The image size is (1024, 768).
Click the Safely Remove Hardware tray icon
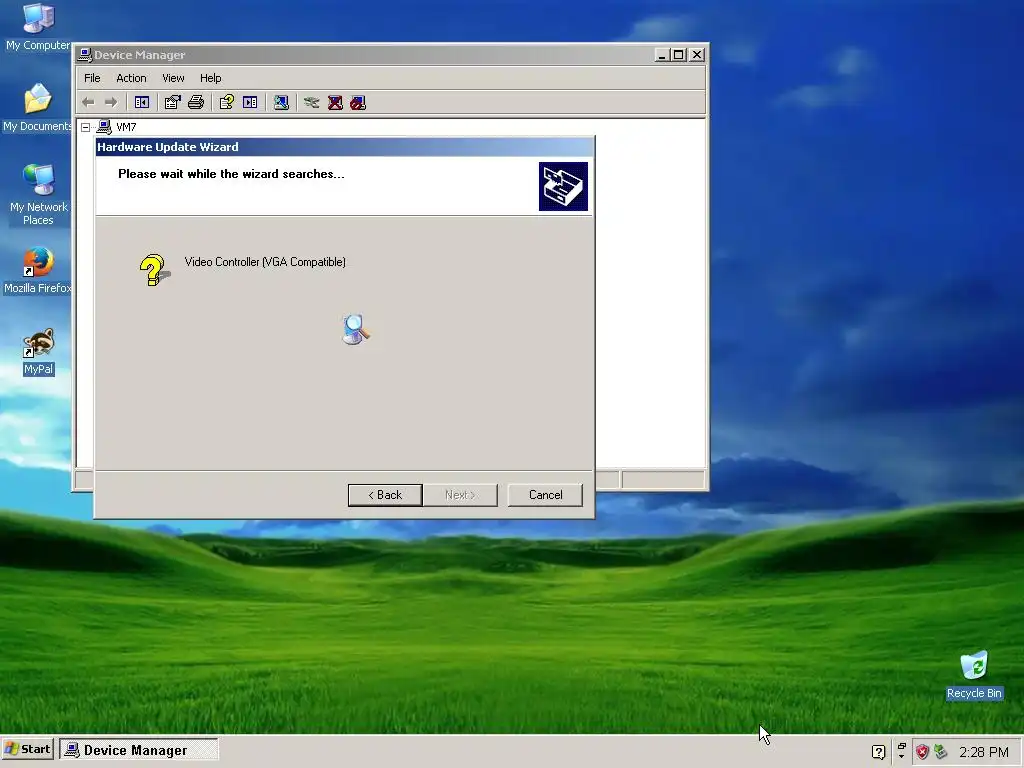(x=940, y=752)
